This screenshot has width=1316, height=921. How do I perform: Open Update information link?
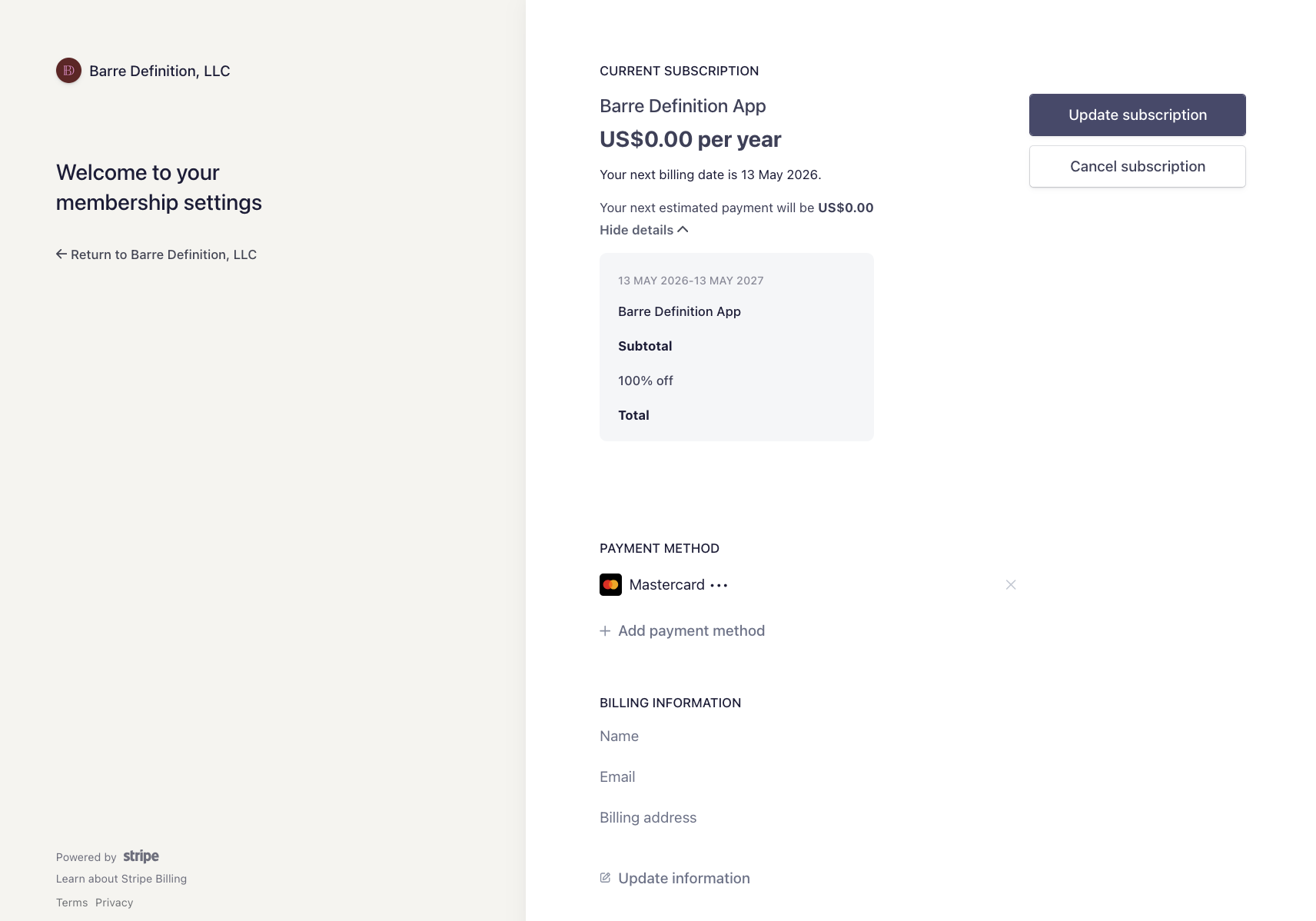683,878
